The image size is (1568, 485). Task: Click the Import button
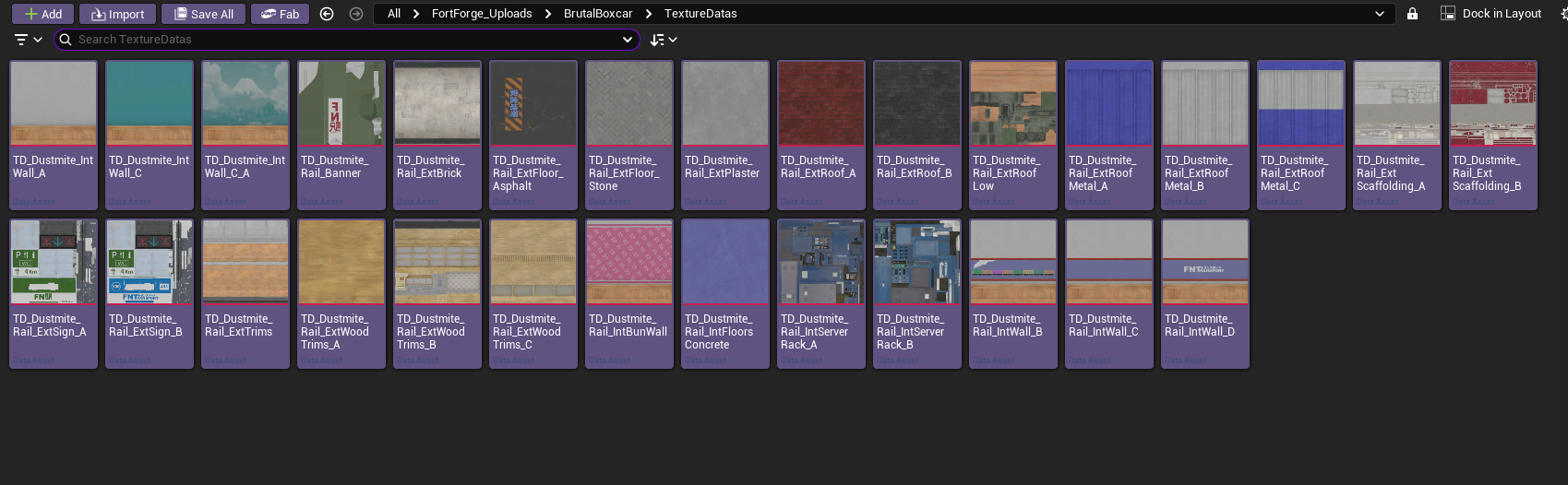[x=117, y=14]
